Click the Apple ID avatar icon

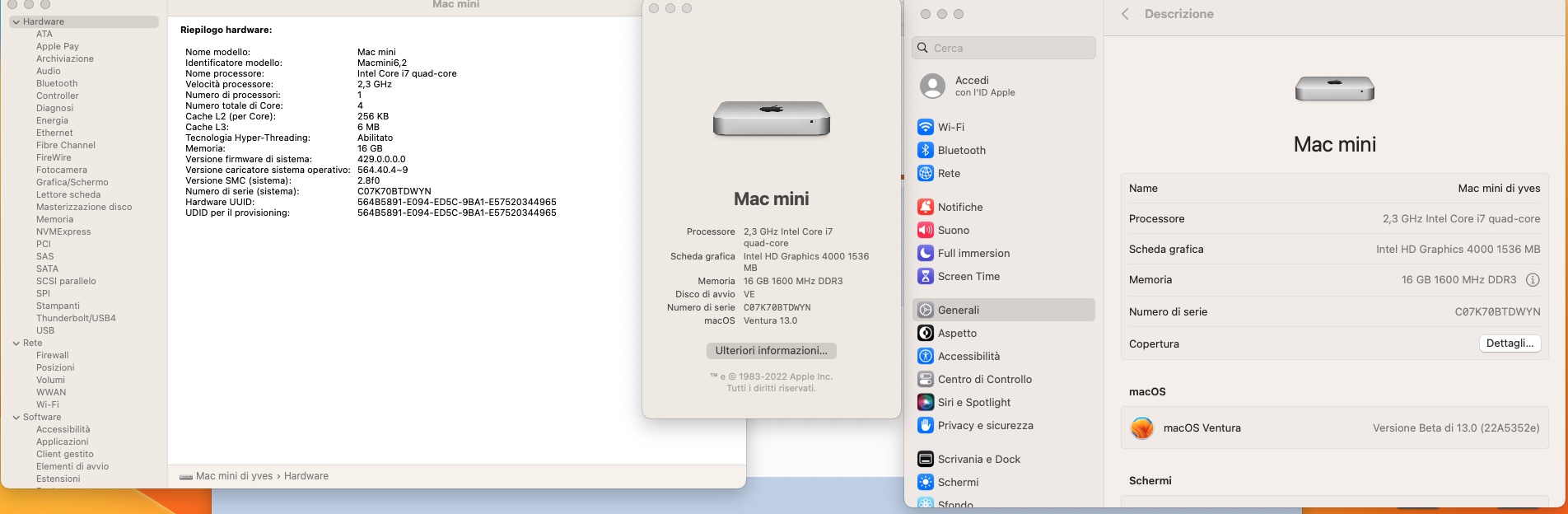pos(933,86)
